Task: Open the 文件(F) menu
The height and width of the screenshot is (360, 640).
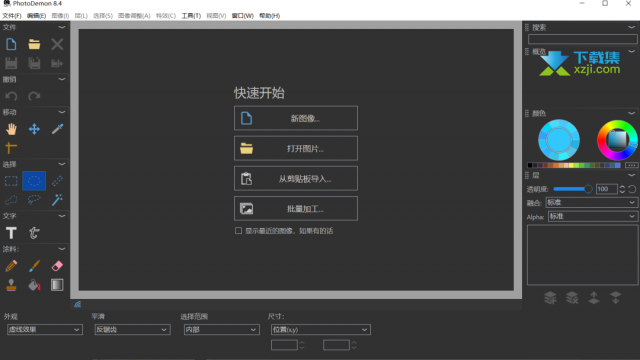Action: click(12, 16)
